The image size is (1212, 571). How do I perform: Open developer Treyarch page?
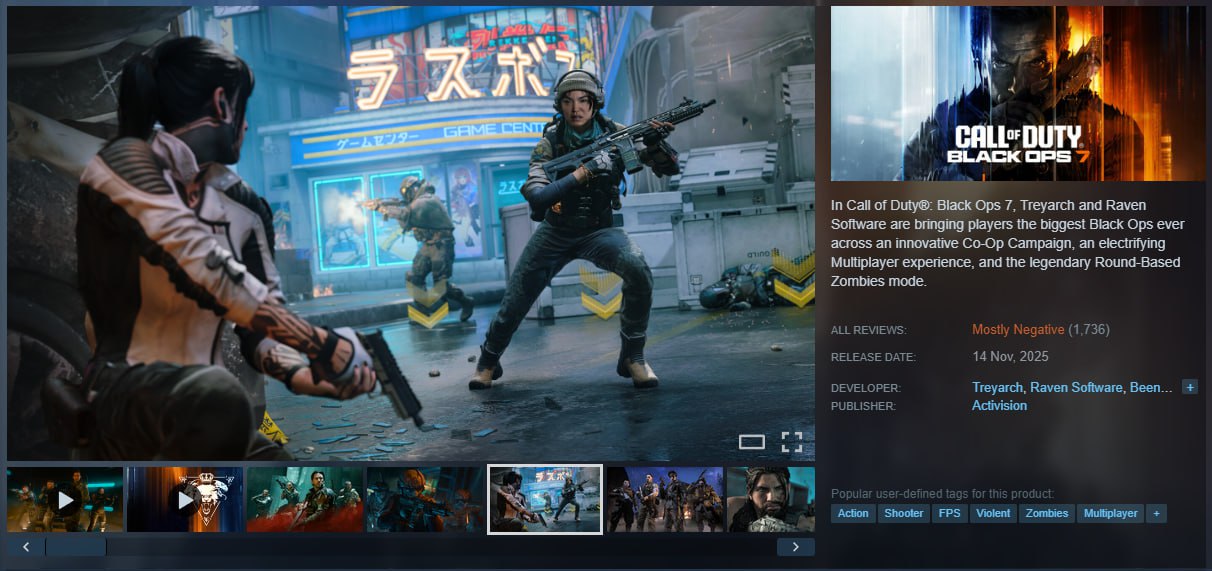997,387
